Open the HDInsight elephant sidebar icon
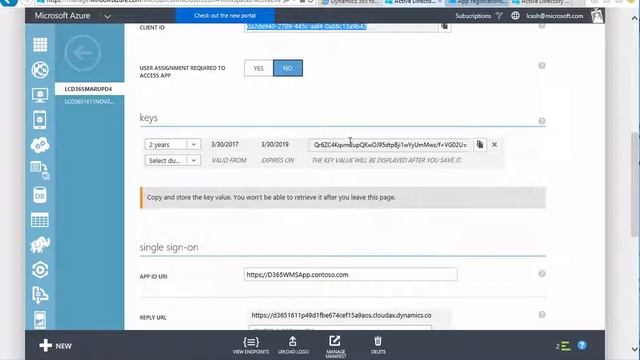This screenshot has height=360, width=640. click(40, 245)
